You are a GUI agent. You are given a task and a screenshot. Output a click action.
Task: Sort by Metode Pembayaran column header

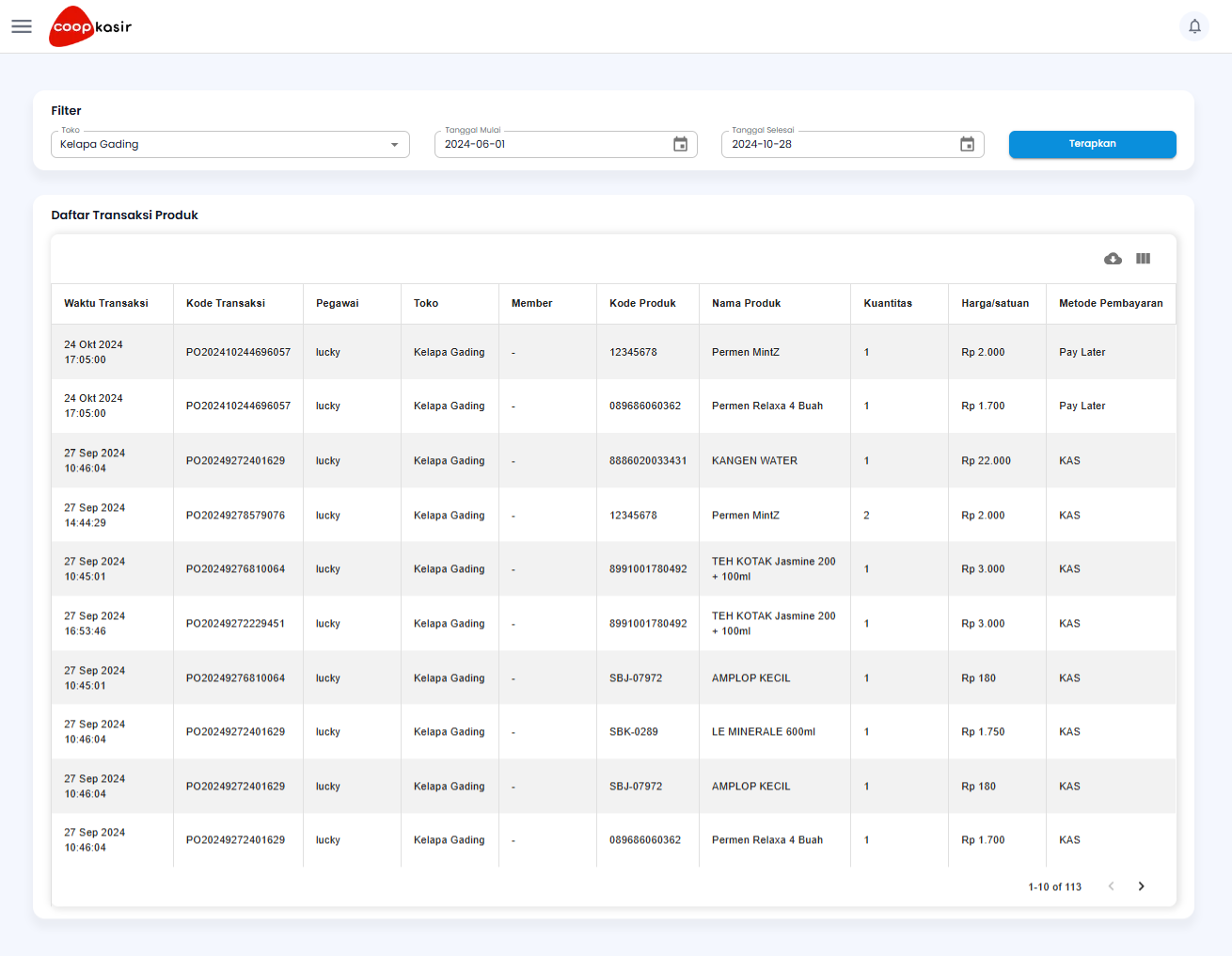pyautogui.click(x=1111, y=303)
